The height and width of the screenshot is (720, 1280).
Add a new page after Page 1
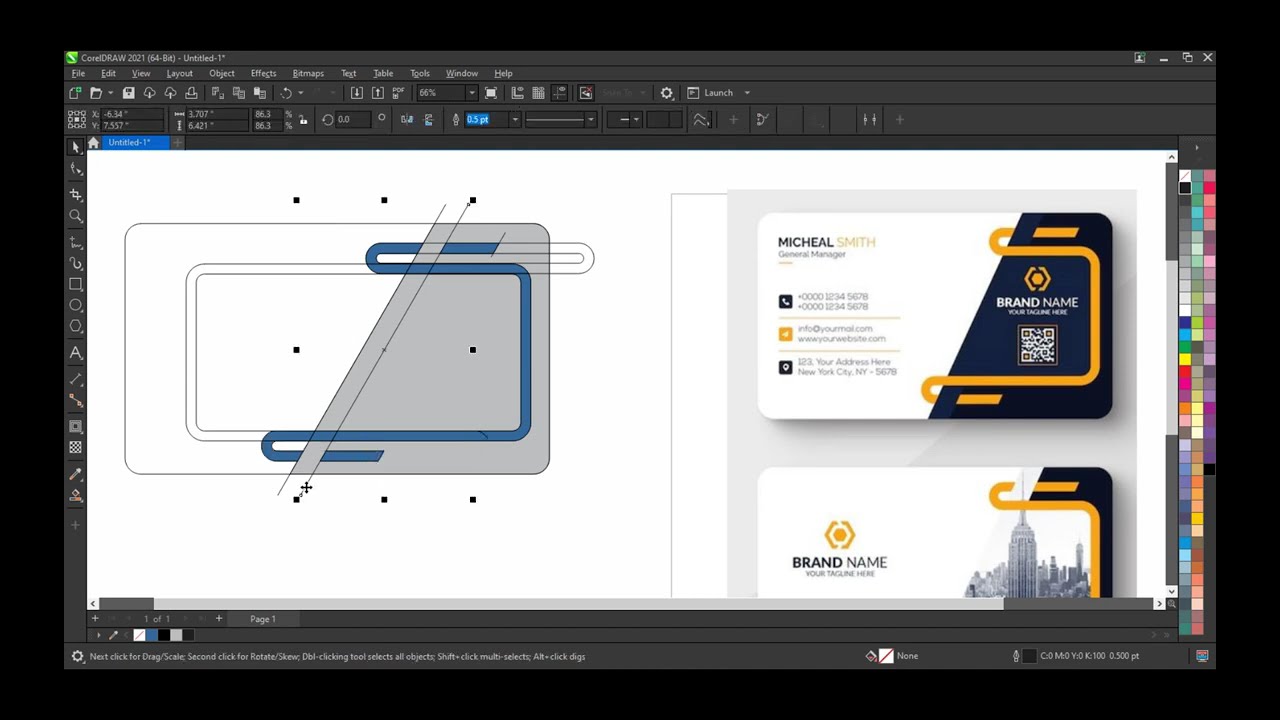point(219,619)
